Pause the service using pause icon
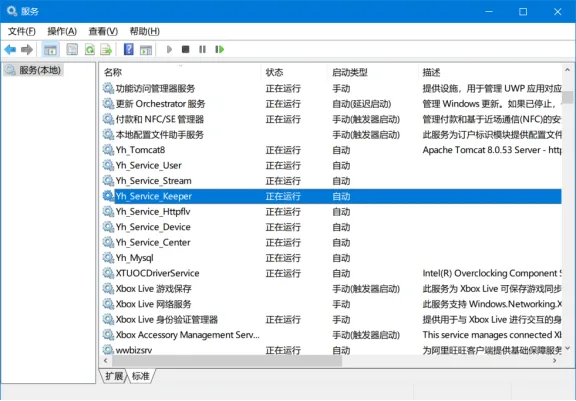 click(x=202, y=49)
